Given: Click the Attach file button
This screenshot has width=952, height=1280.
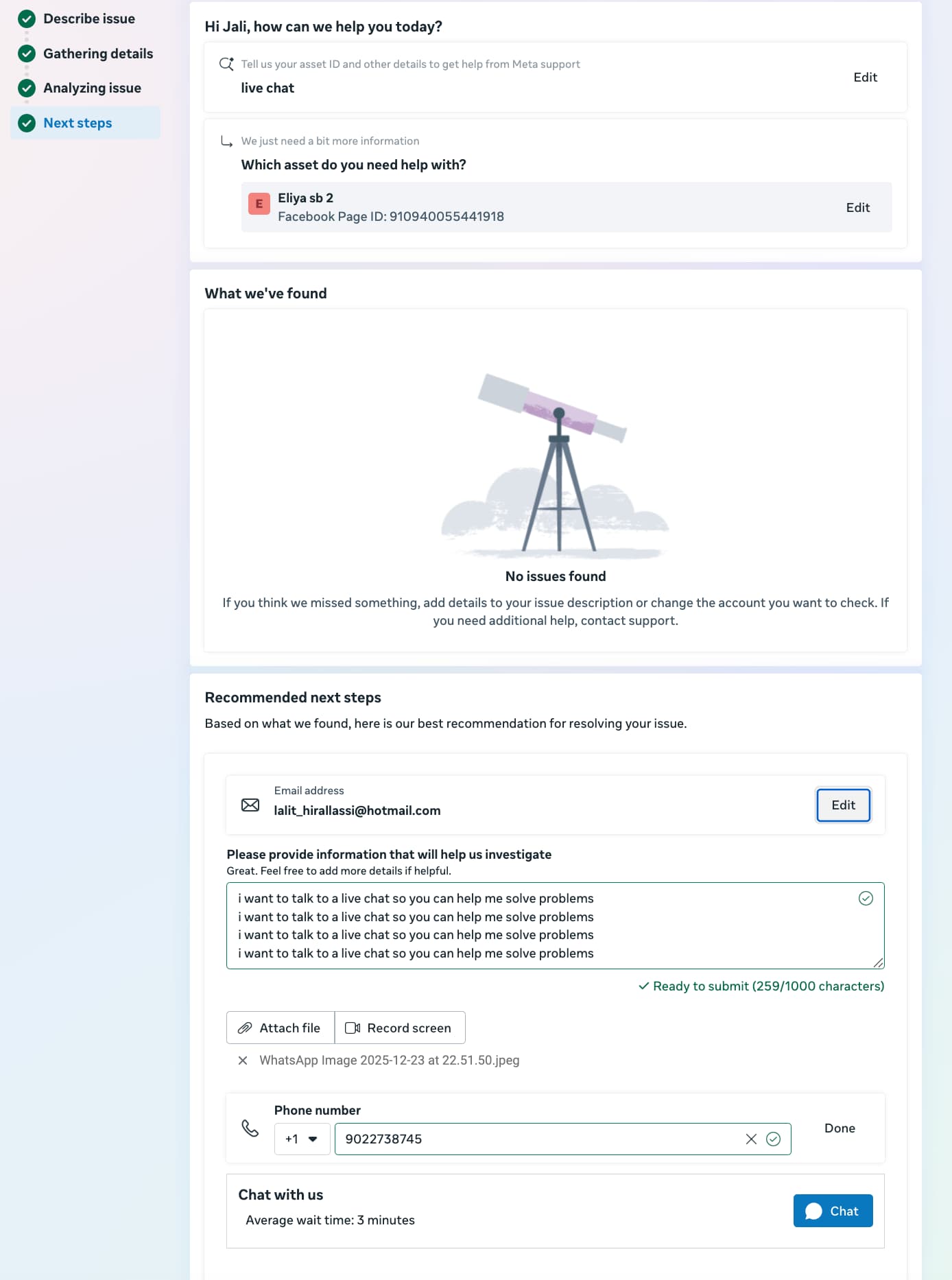Looking at the screenshot, I should coord(281,1028).
